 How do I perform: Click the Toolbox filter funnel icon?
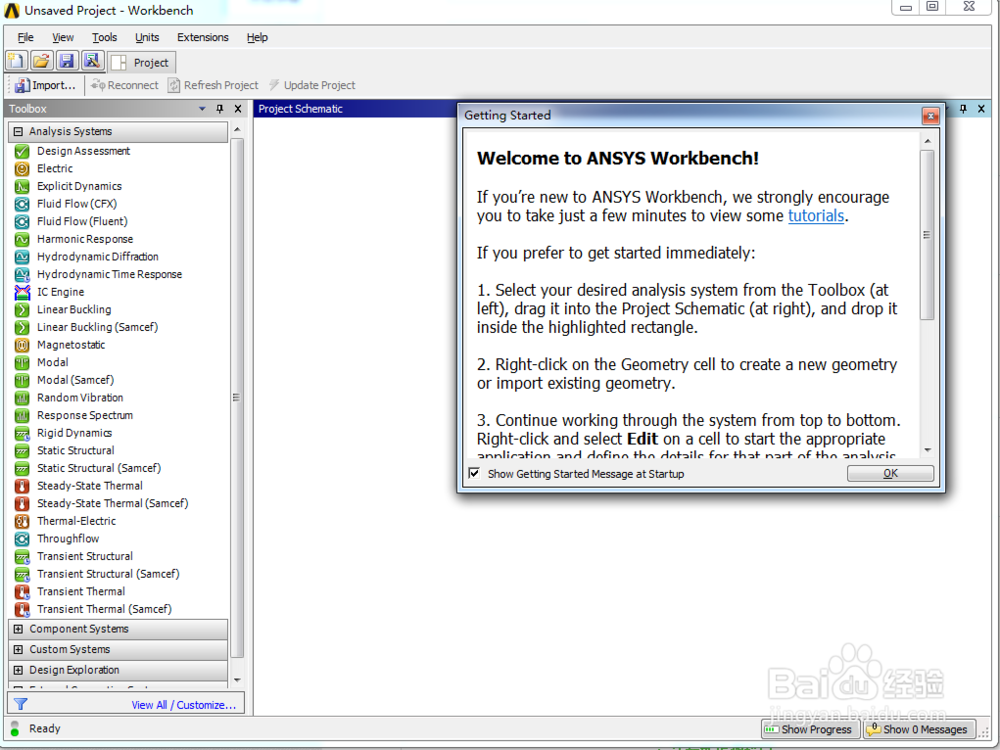20,704
